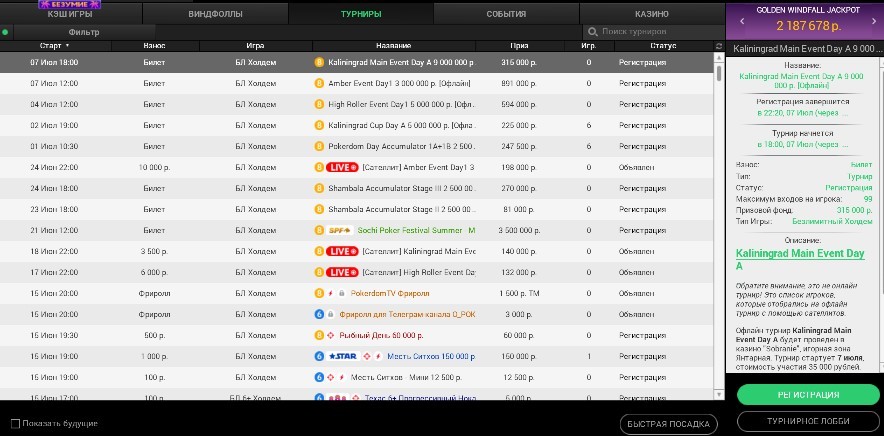The height and width of the screenshot is (436, 884).
Task: Enable the Показать будущие checkbox
Action: [x=15, y=423]
